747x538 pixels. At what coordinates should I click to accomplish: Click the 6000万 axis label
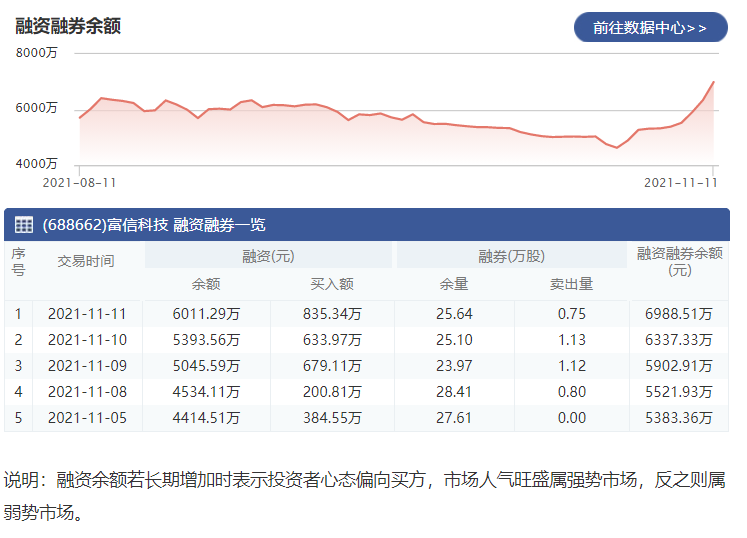point(36,108)
